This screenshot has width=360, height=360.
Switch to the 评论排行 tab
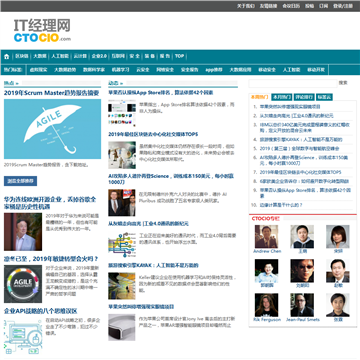coord(304,97)
